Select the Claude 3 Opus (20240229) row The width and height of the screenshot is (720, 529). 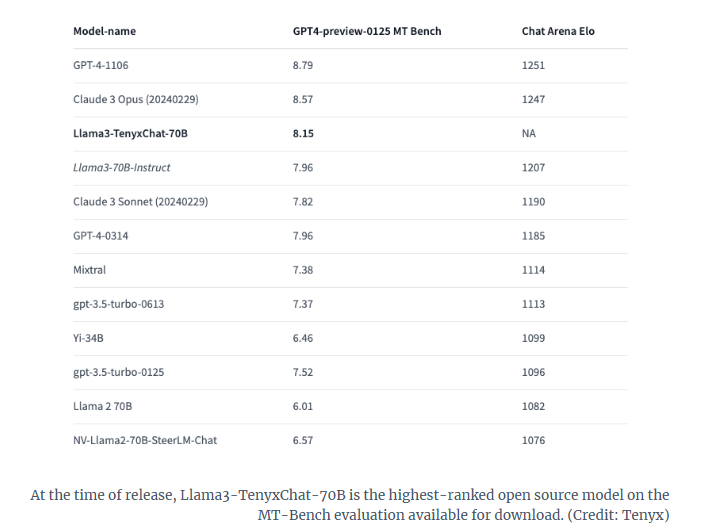point(350,100)
